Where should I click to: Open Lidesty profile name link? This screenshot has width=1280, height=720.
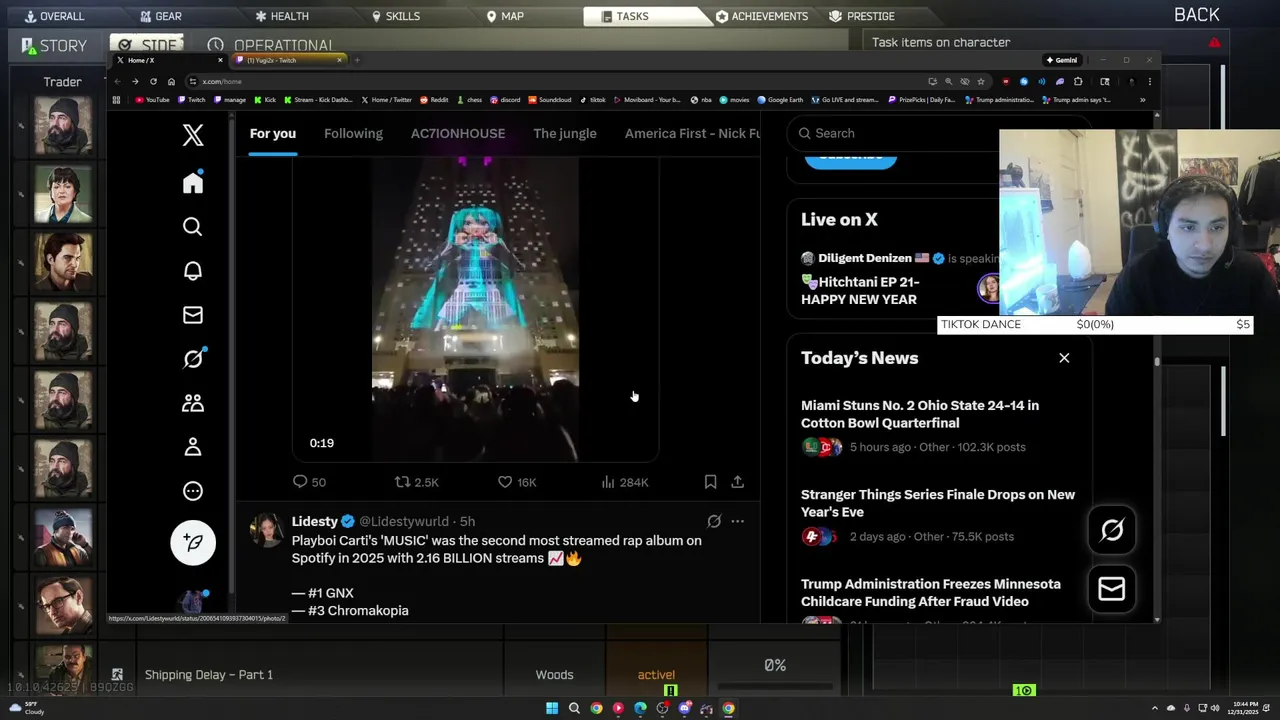(x=315, y=521)
